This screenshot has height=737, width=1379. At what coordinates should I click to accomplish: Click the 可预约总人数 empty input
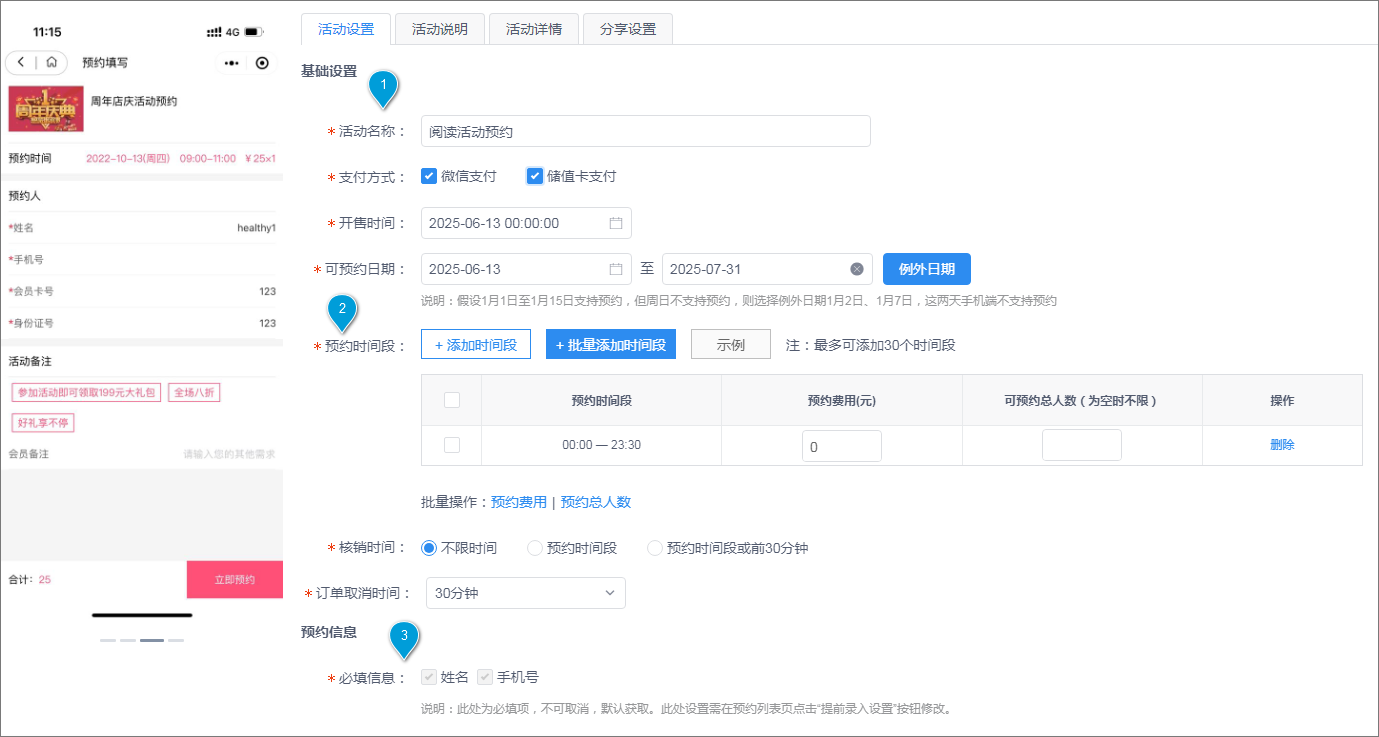pyautogui.click(x=1082, y=445)
